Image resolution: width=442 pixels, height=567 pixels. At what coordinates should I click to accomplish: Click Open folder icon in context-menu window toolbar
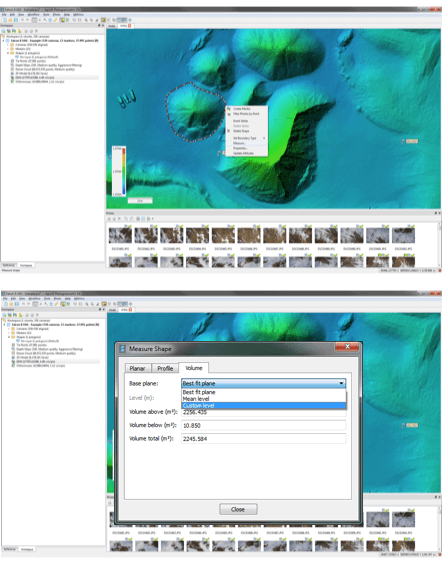click(x=10, y=20)
